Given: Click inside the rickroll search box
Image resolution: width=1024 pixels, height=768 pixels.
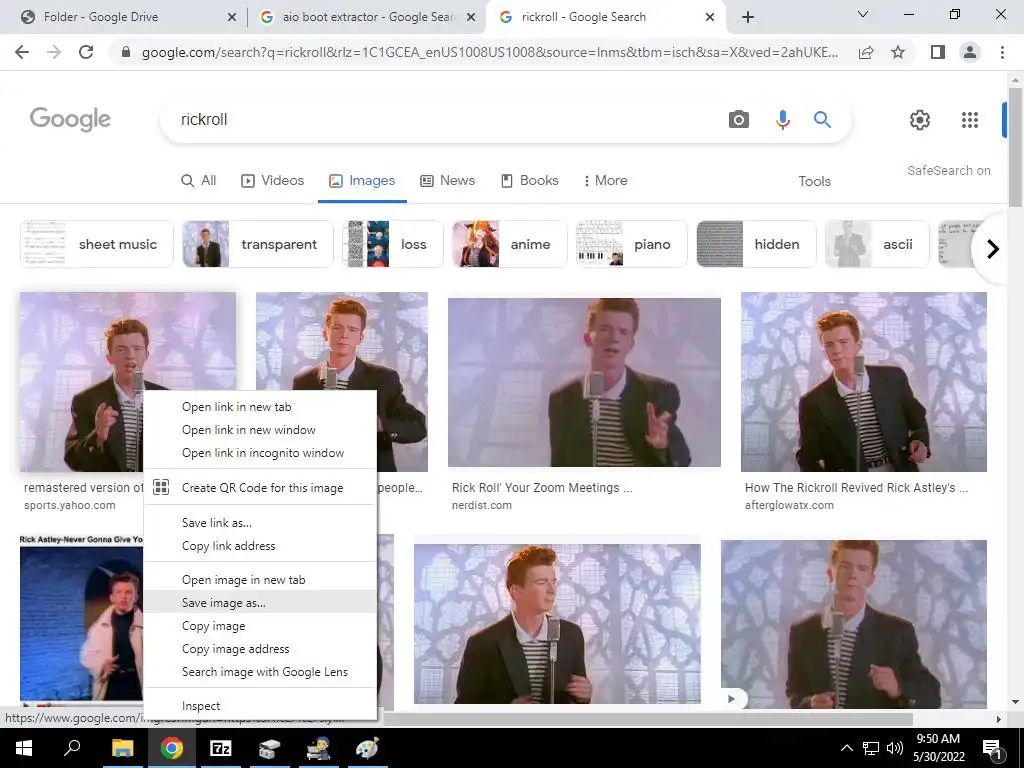Looking at the screenshot, I should pyautogui.click(x=444, y=120).
